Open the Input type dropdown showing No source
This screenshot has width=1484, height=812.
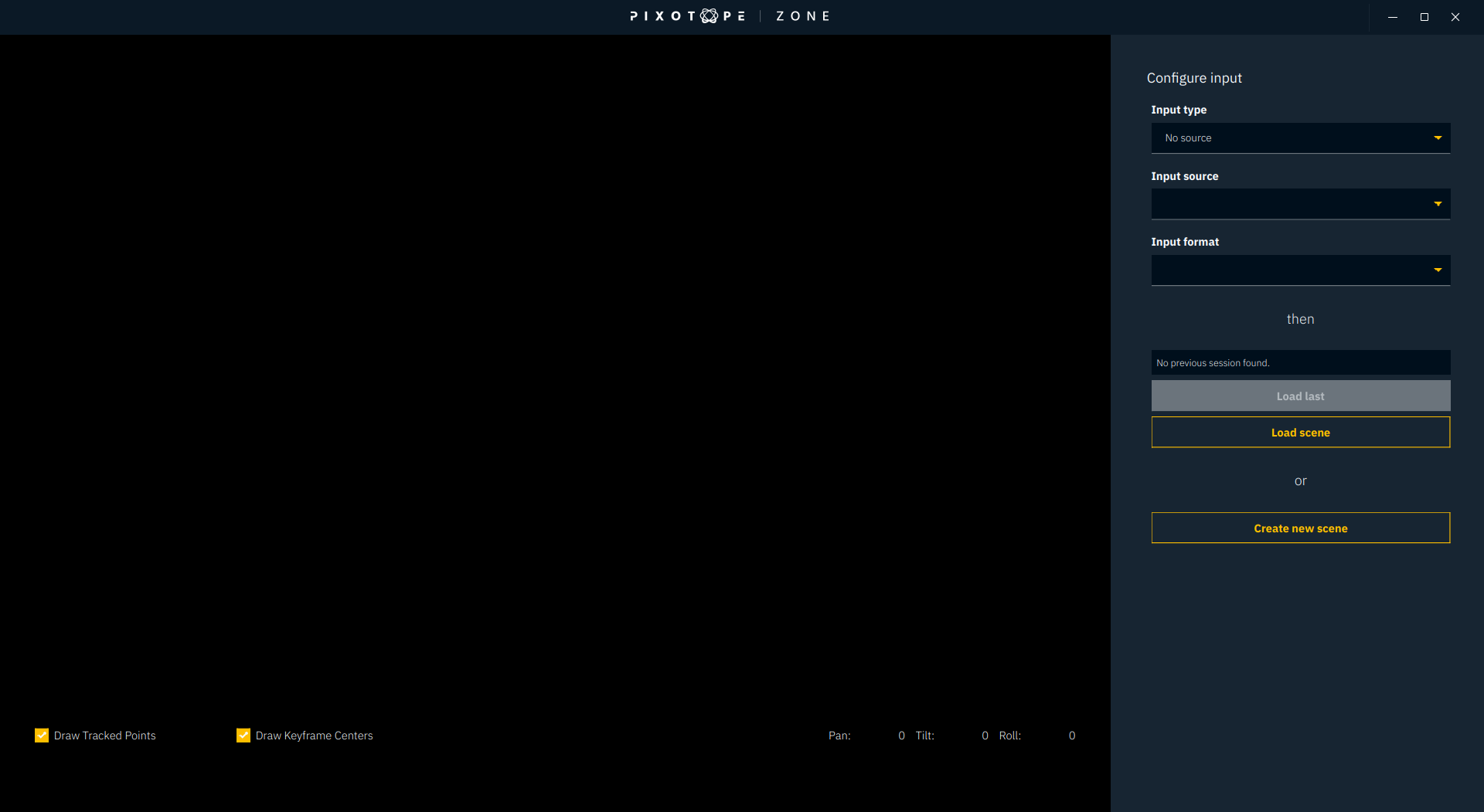point(1300,138)
